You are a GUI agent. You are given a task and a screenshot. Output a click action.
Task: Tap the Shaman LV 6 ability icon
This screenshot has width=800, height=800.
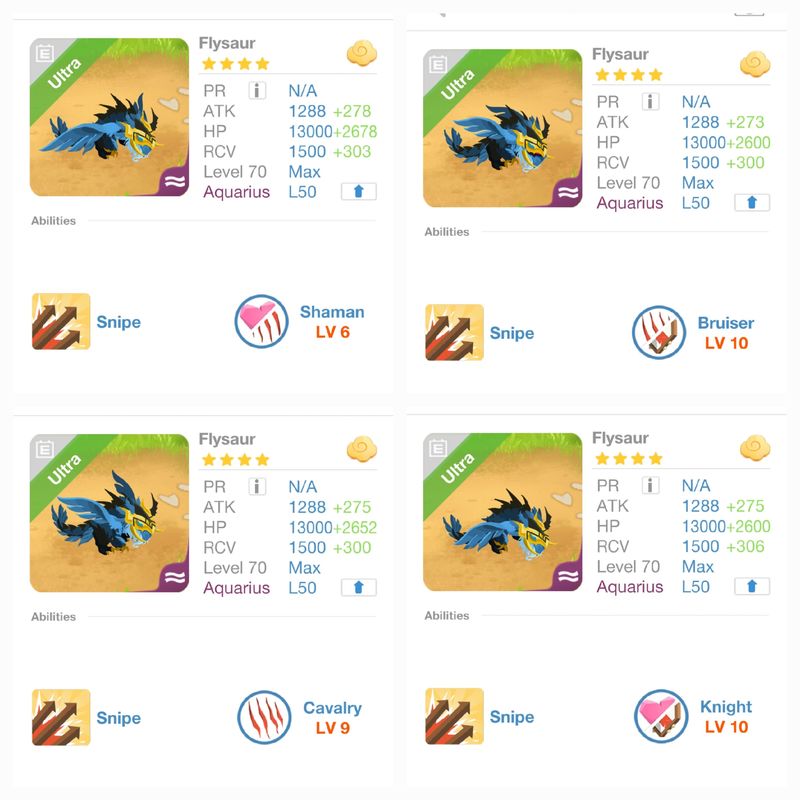click(262, 321)
